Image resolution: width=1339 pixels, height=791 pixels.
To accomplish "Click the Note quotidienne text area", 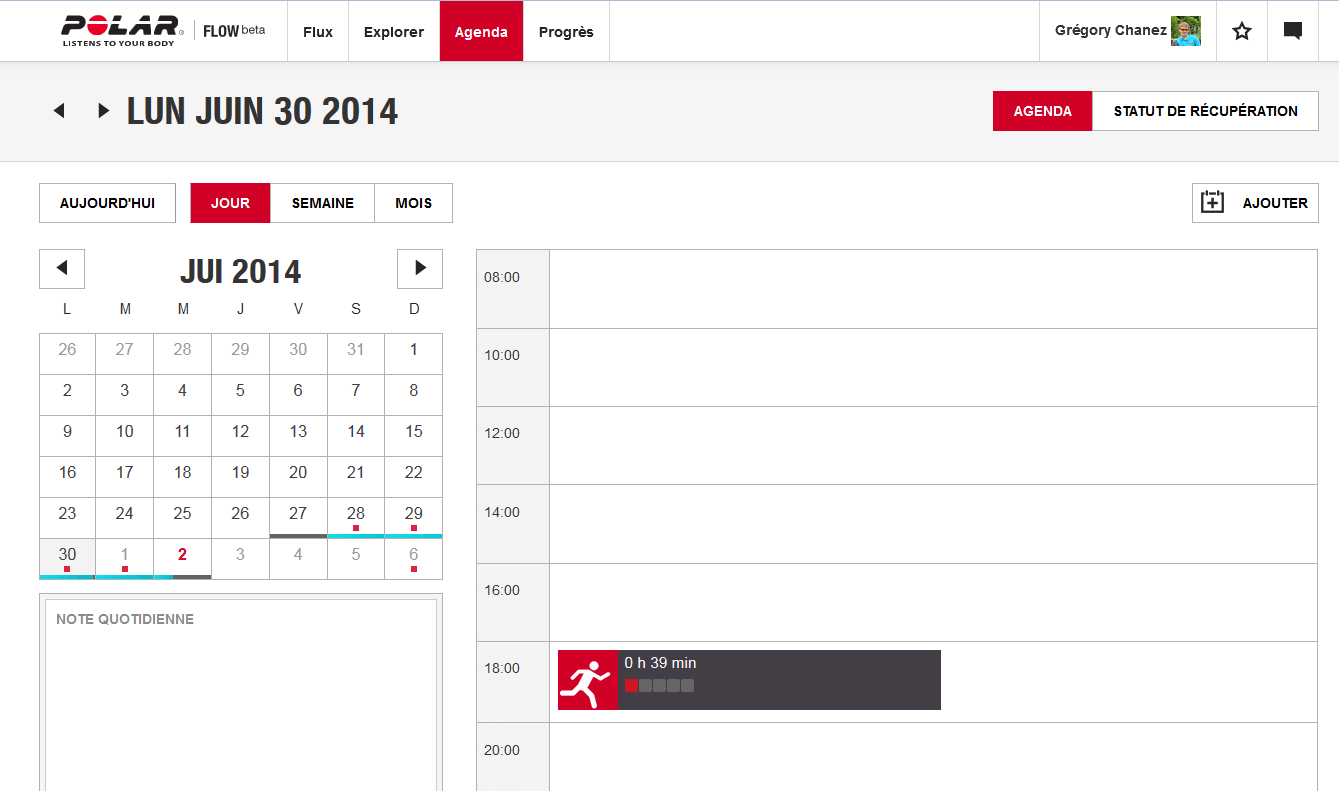I will [x=241, y=700].
